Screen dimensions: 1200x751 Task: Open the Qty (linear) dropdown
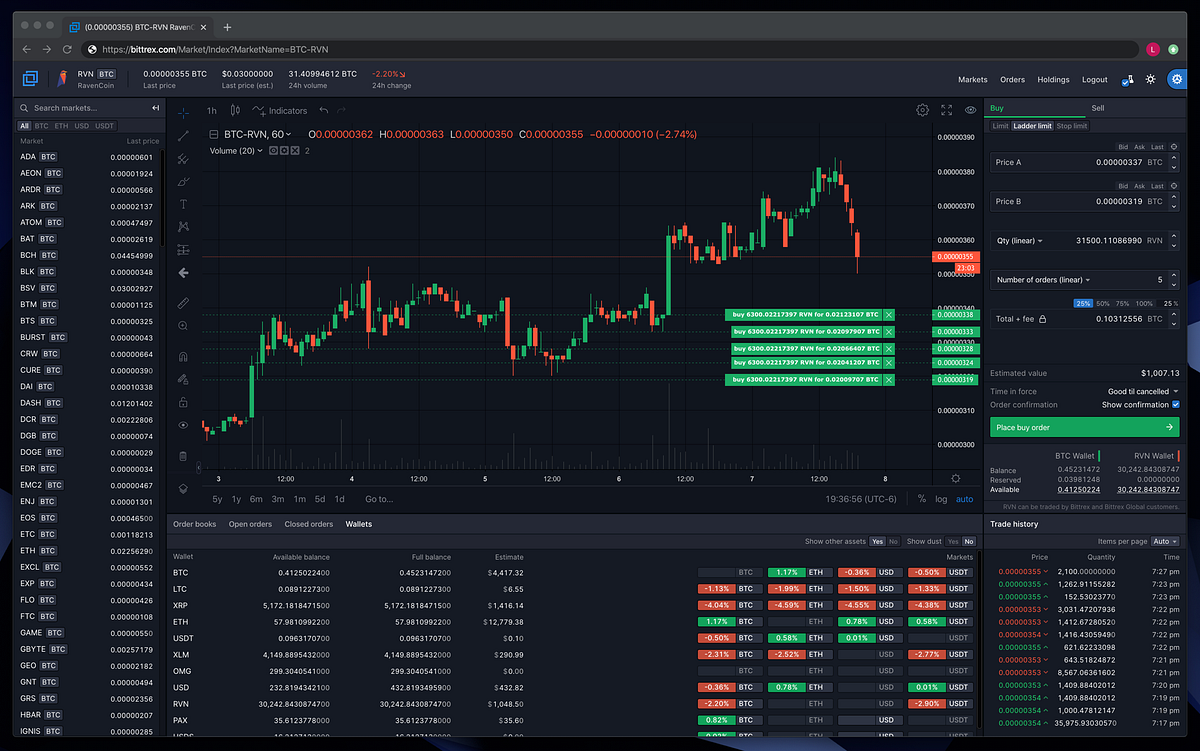1019,241
